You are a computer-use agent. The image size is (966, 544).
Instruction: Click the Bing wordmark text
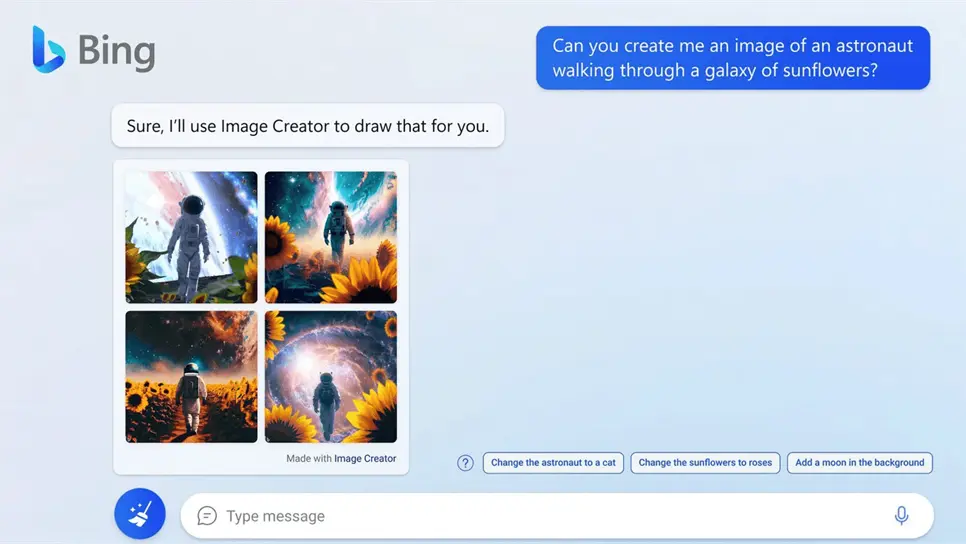click(x=117, y=50)
